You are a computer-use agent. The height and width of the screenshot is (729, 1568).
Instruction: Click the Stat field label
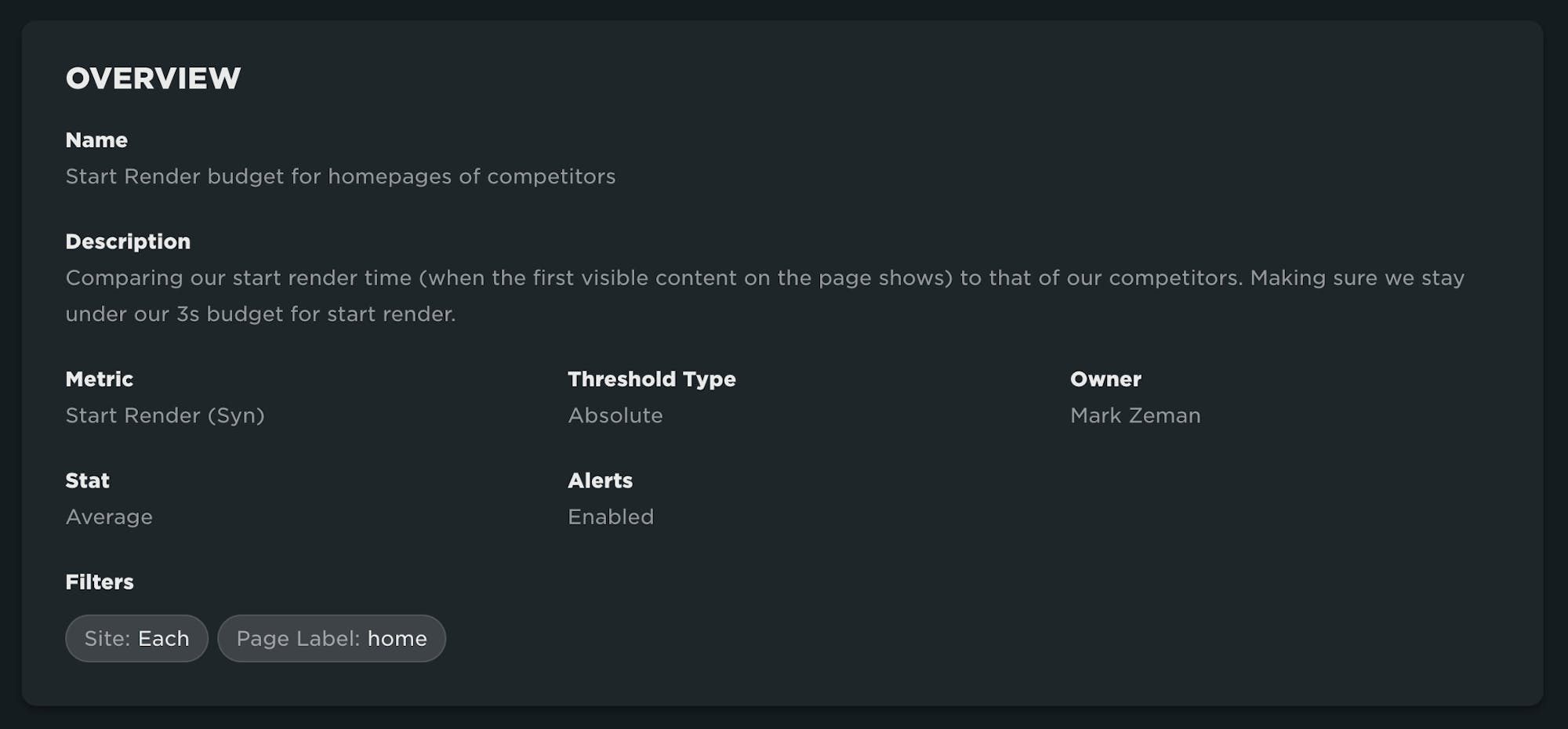87,481
